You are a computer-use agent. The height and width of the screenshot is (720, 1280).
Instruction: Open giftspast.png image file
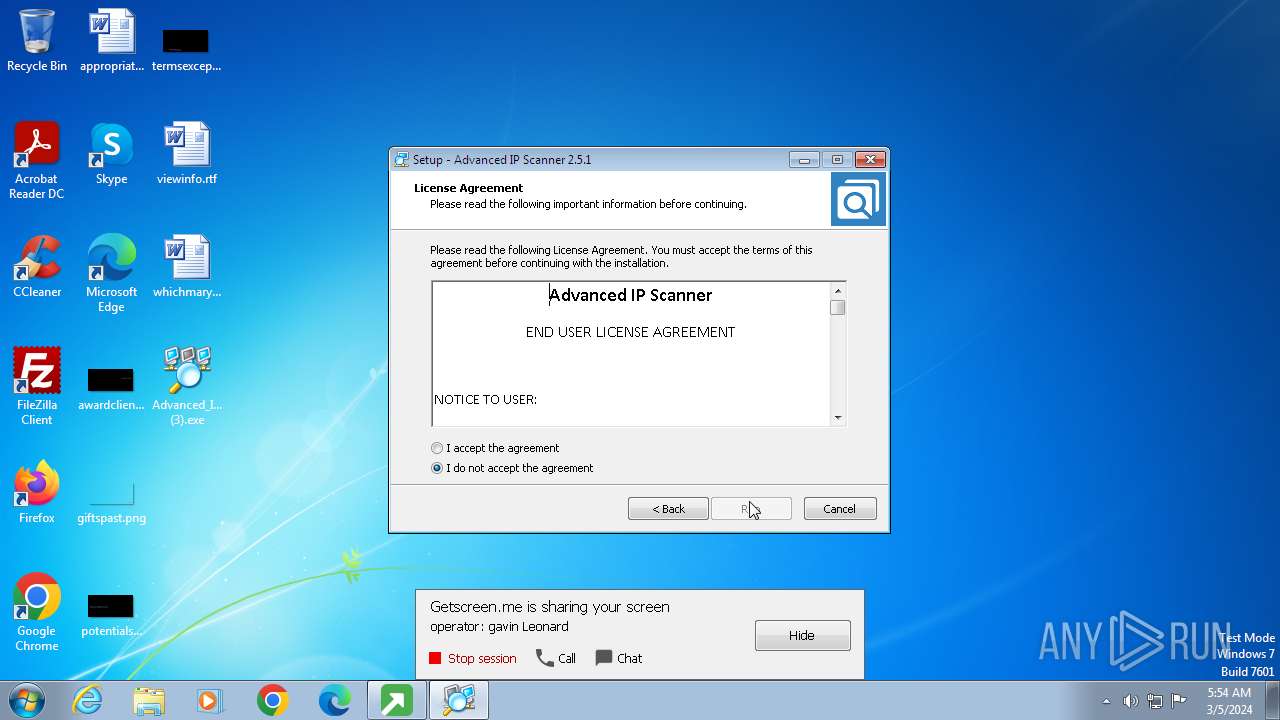(x=111, y=500)
